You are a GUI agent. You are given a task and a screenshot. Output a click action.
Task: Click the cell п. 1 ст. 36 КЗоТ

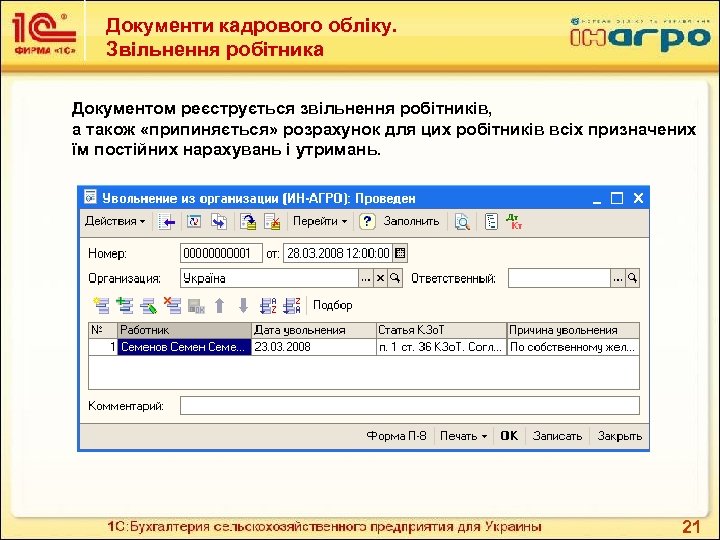coord(441,347)
